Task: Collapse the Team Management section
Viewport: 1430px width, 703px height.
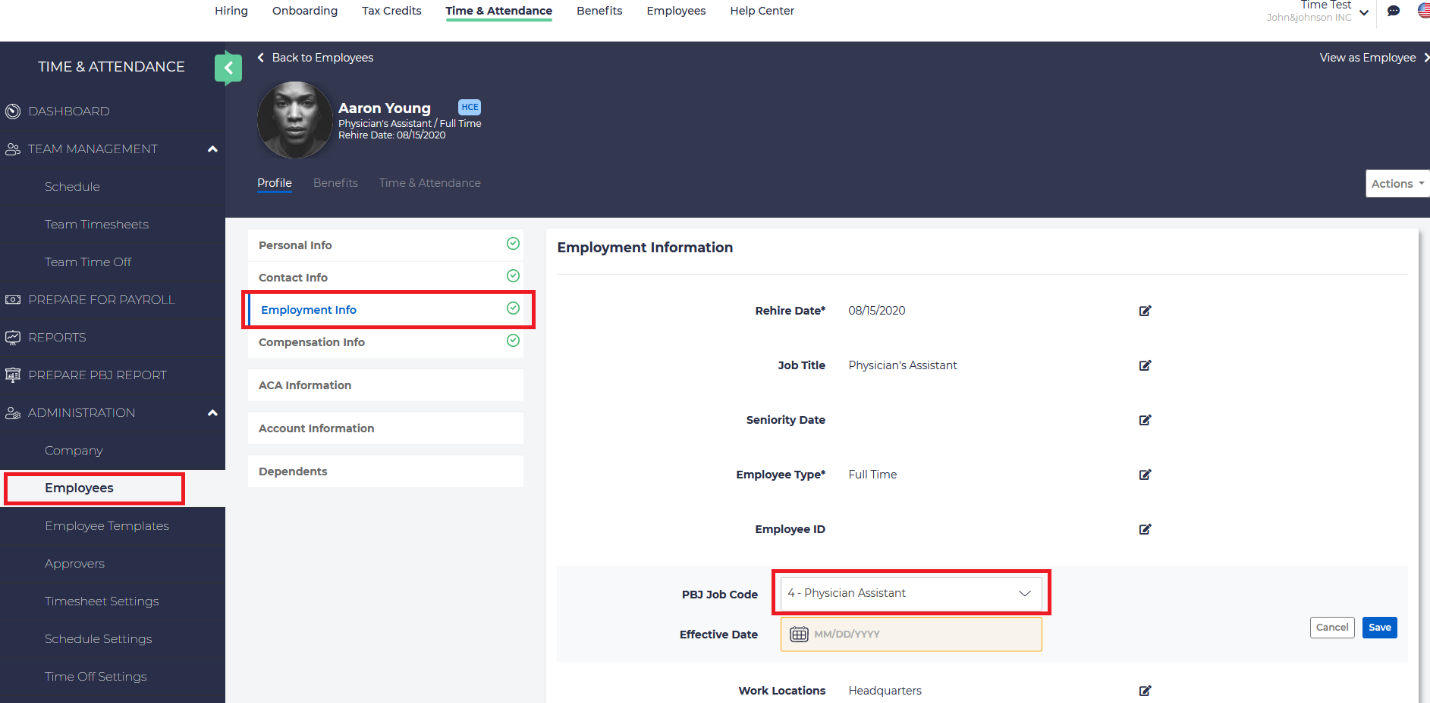Action: [x=212, y=149]
